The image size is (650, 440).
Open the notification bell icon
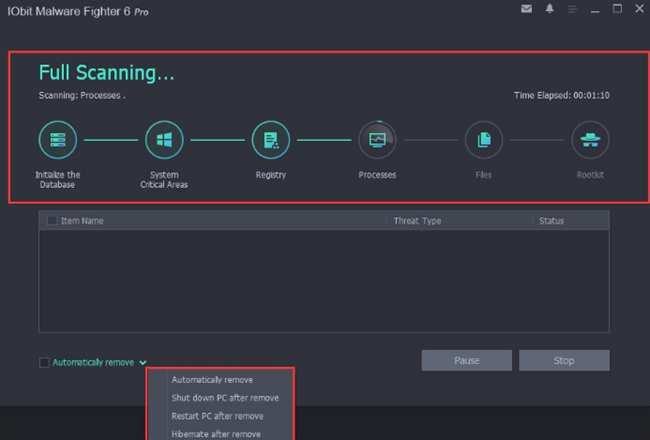(x=550, y=9)
